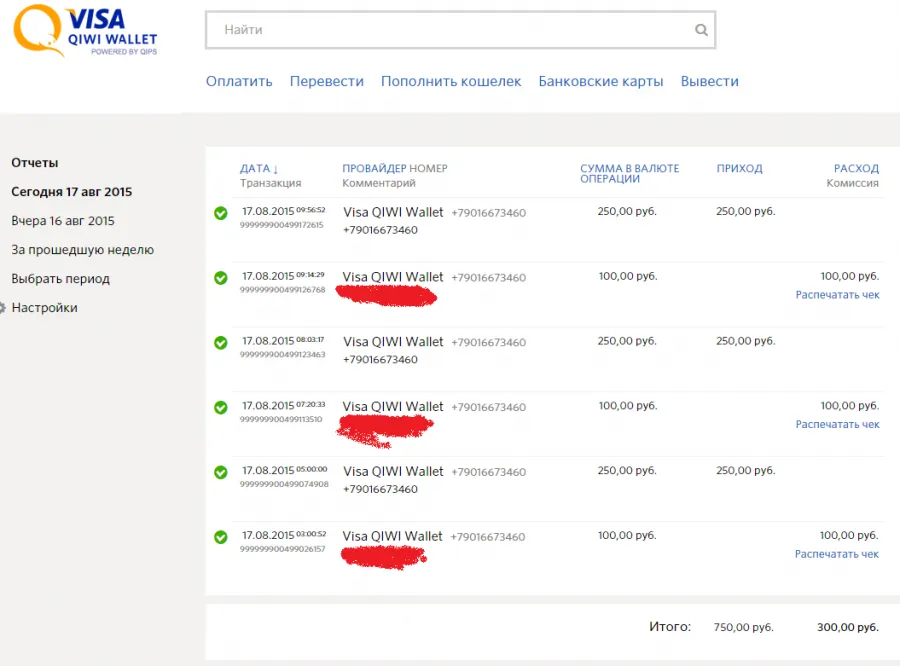Click the Итого expense total 300,00 руб.
This screenshot has width=900, height=666.
pos(848,628)
